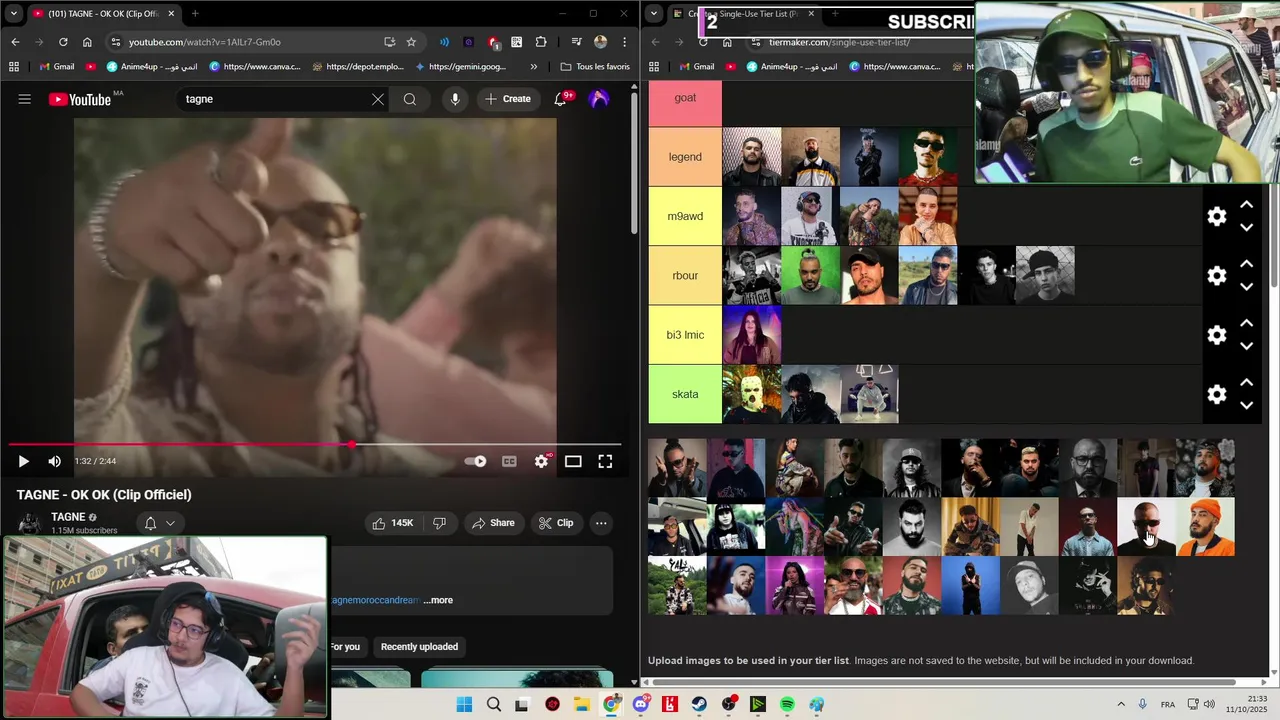The height and width of the screenshot is (720, 1280).
Task: Open the player settings gear
Action: click(x=541, y=461)
